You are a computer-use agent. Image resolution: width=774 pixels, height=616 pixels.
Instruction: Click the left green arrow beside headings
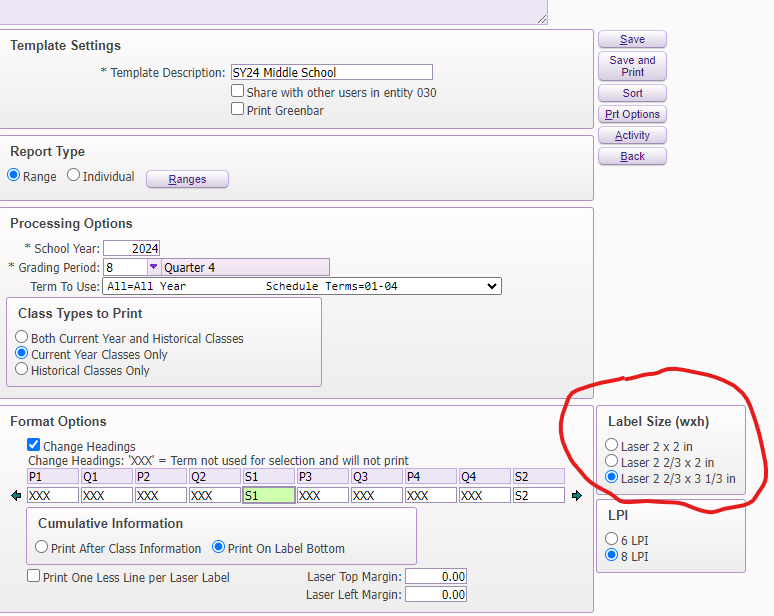tap(16, 495)
